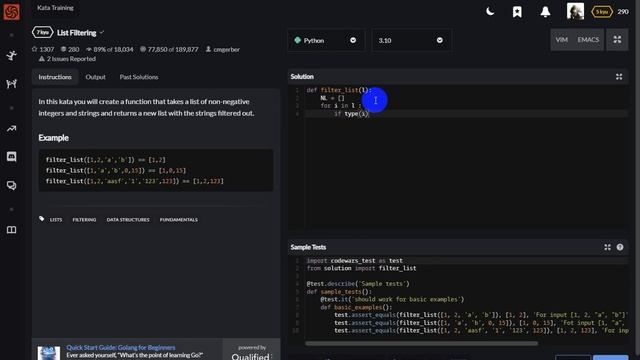Click the powered by Qualified logo
Viewport: 640px width, 360px height.
[x=252, y=353]
